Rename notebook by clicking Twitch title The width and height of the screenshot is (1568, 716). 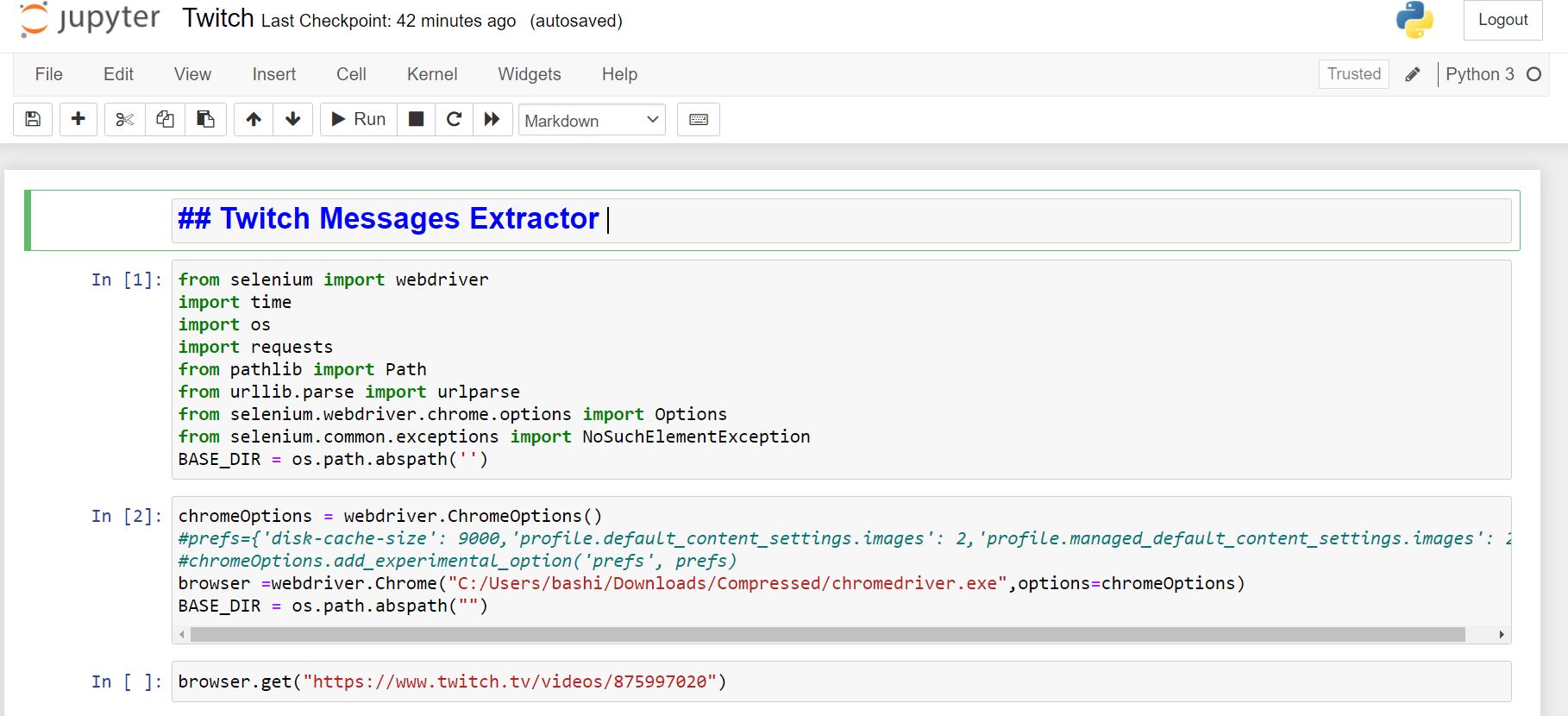218,18
